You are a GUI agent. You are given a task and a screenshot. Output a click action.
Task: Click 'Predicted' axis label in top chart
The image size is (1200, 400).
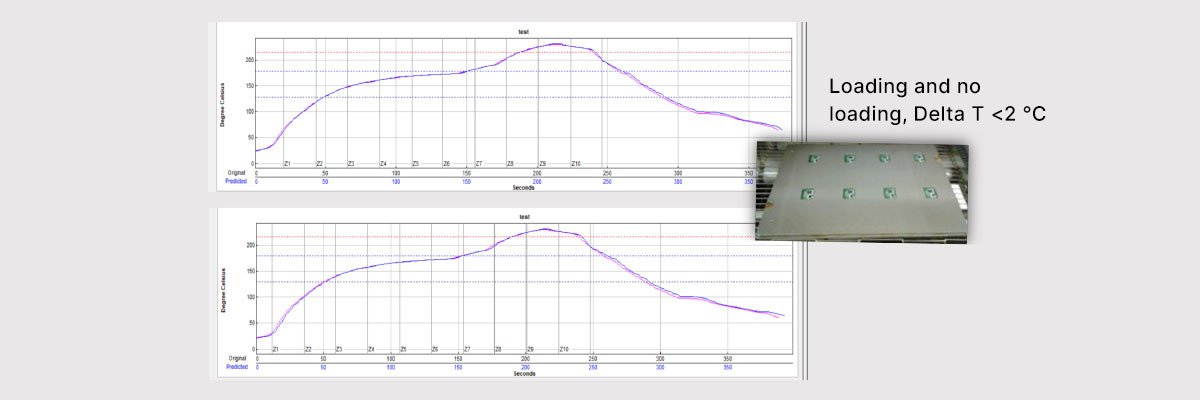236,182
